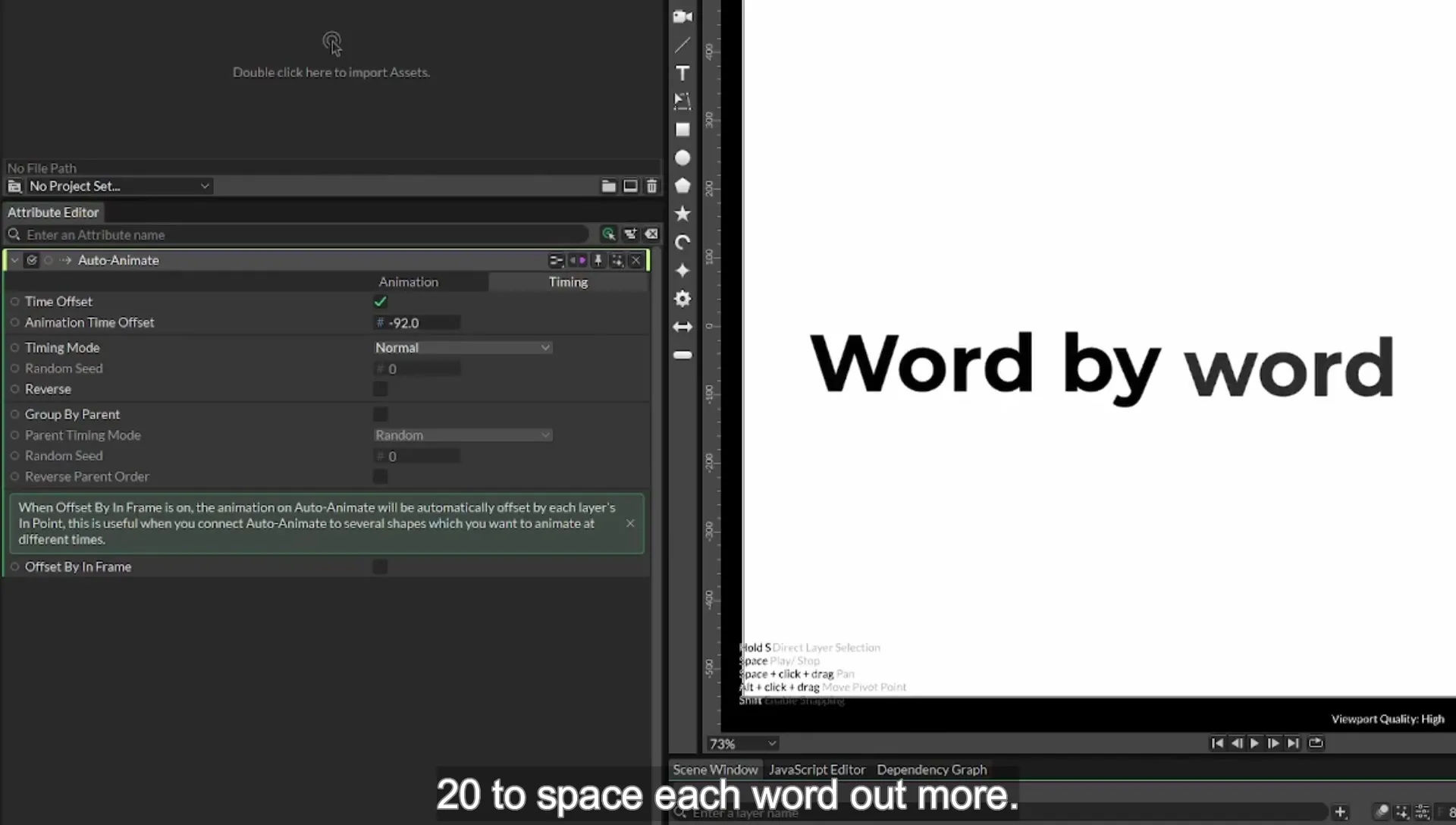Select the Pen line tool
This screenshot has height=825, width=1456.
click(x=682, y=45)
